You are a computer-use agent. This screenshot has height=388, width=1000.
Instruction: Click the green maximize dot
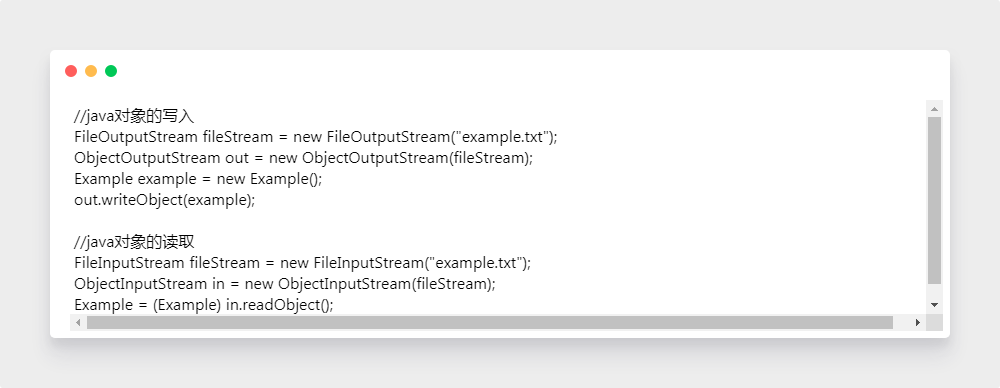(111, 71)
